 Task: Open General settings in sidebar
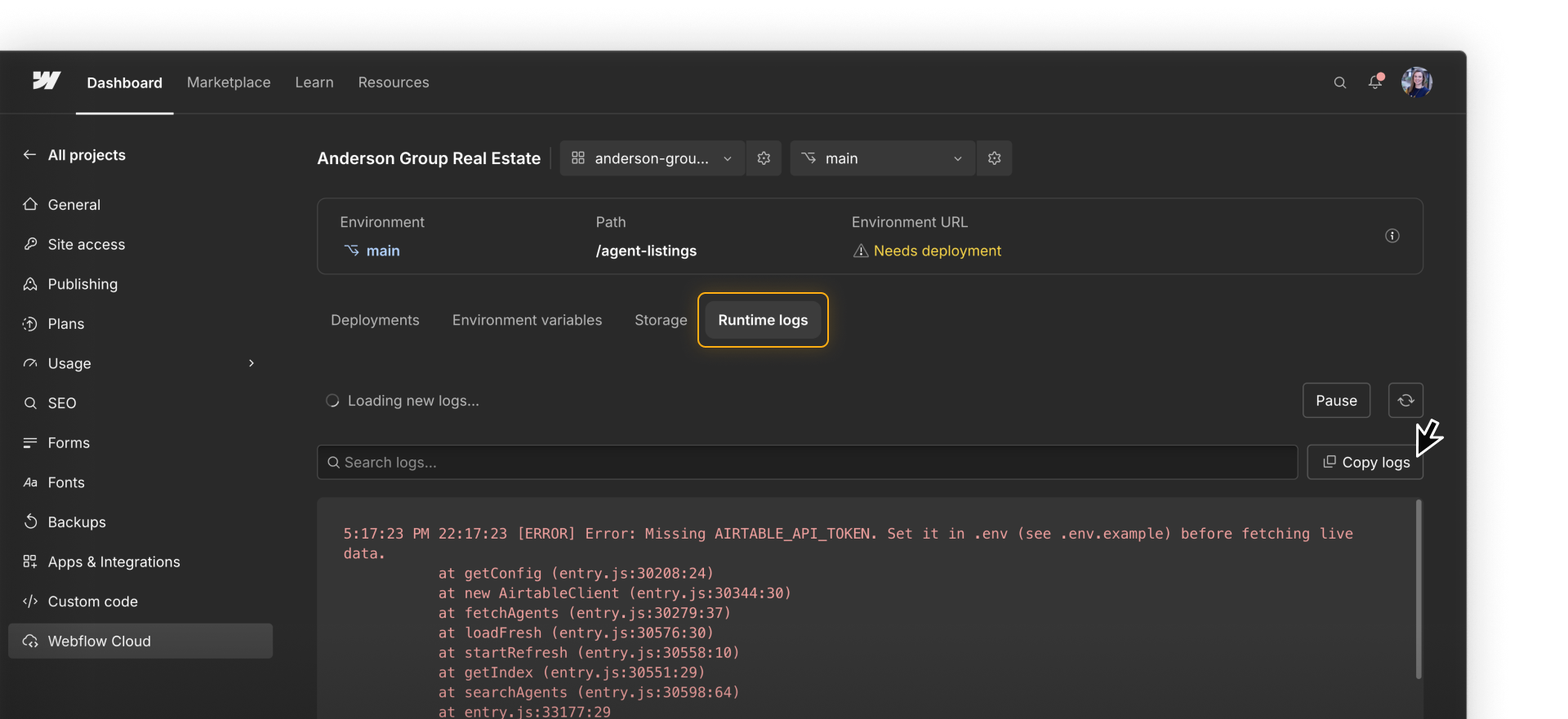(x=140, y=204)
